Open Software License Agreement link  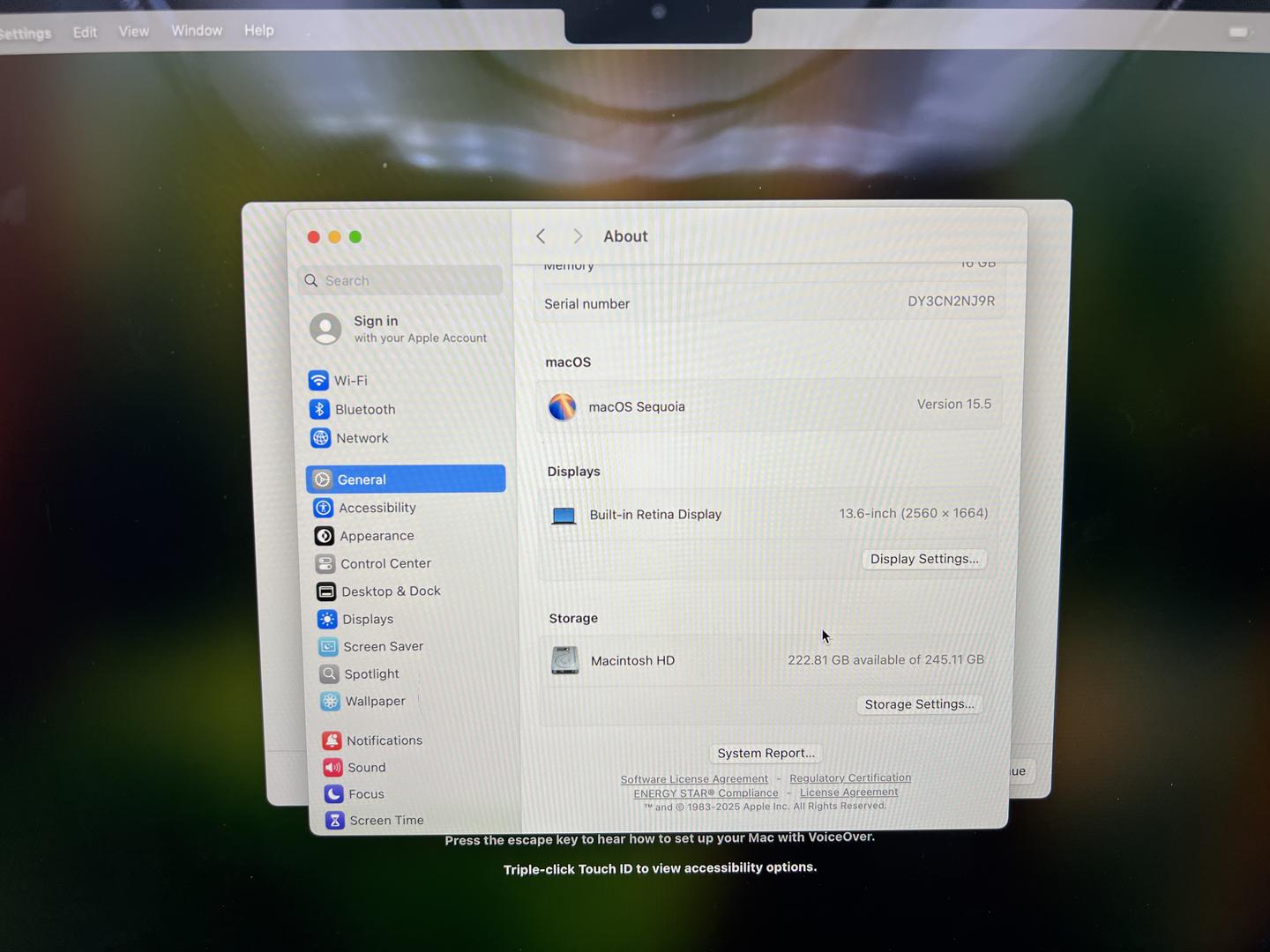point(694,779)
